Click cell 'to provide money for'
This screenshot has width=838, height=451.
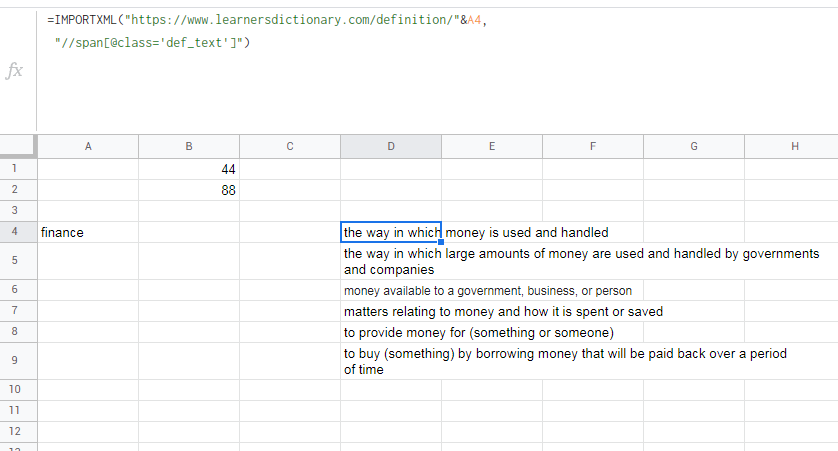click(x=391, y=331)
